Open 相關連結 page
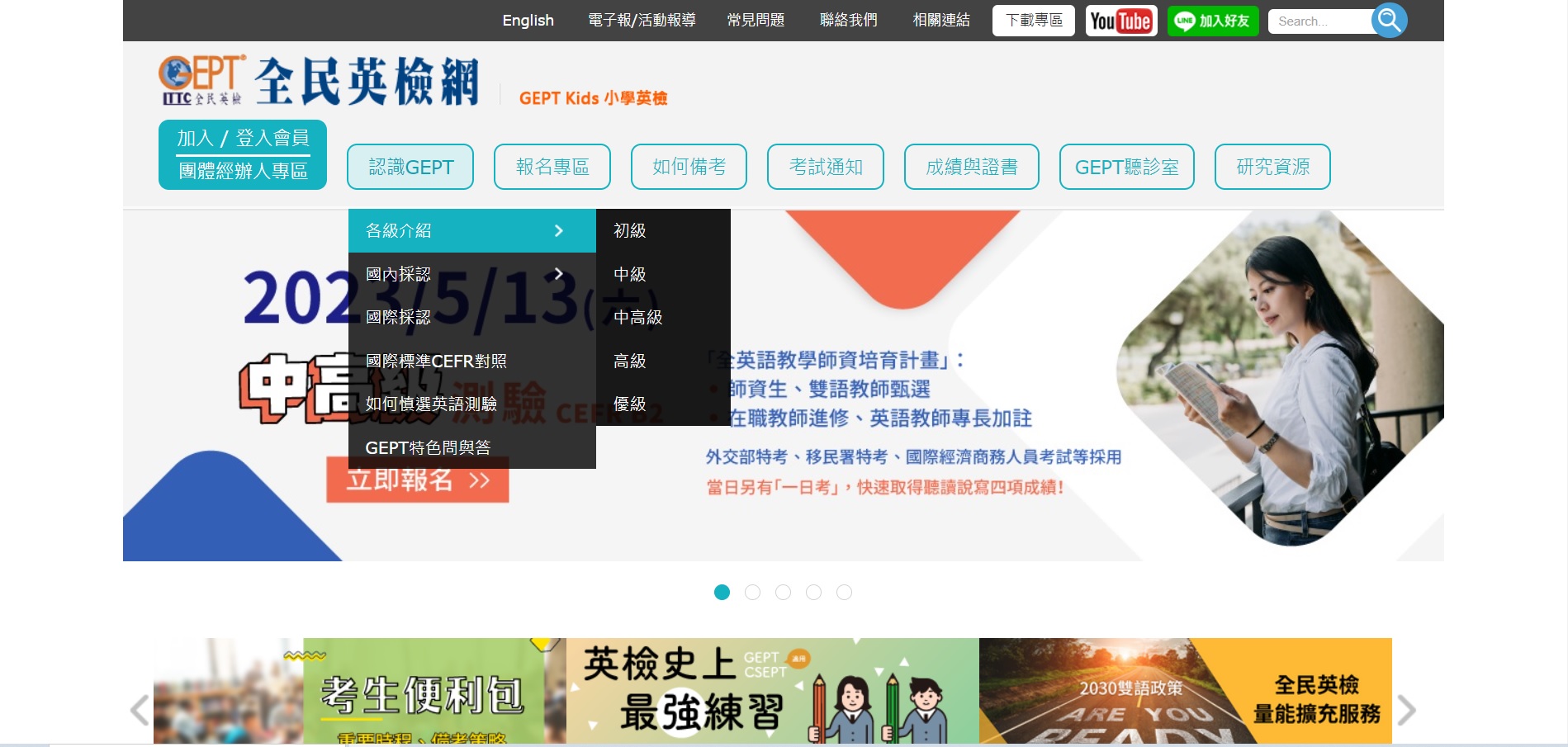 pos(941,21)
